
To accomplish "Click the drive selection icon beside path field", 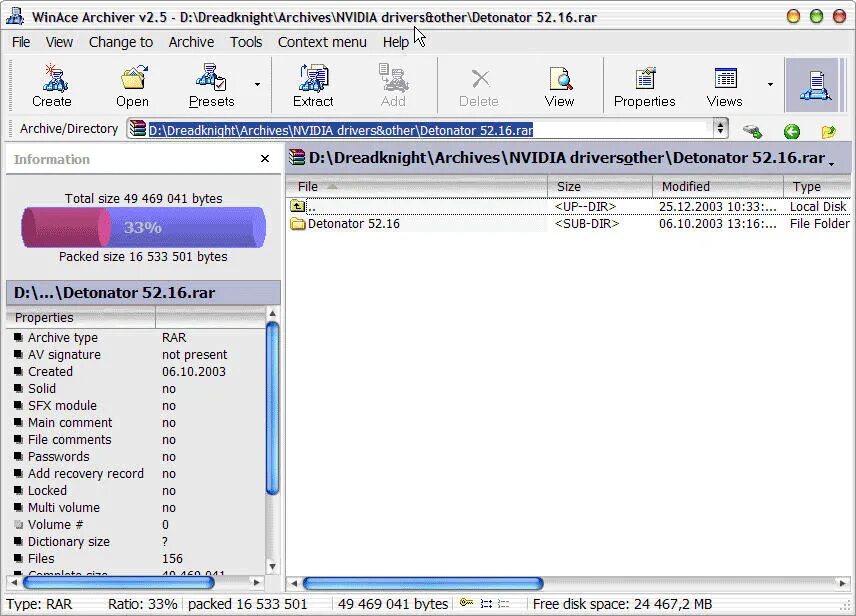I will 753,131.
